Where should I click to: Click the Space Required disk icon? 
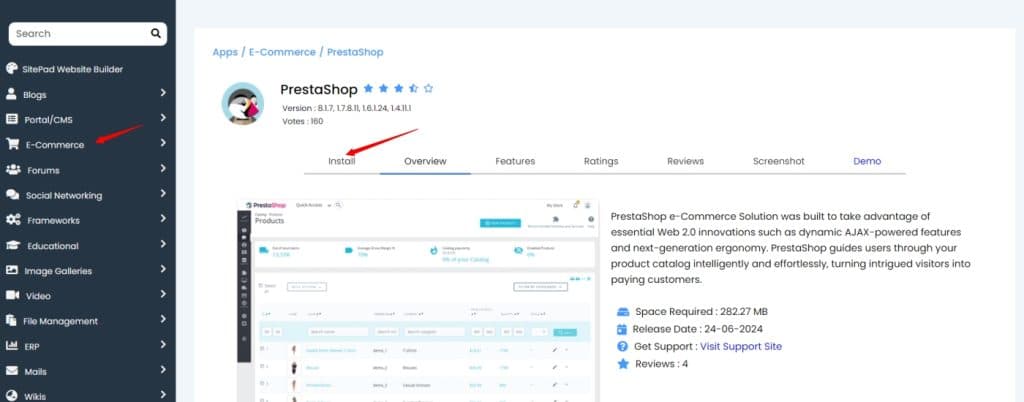pyautogui.click(x=622, y=312)
